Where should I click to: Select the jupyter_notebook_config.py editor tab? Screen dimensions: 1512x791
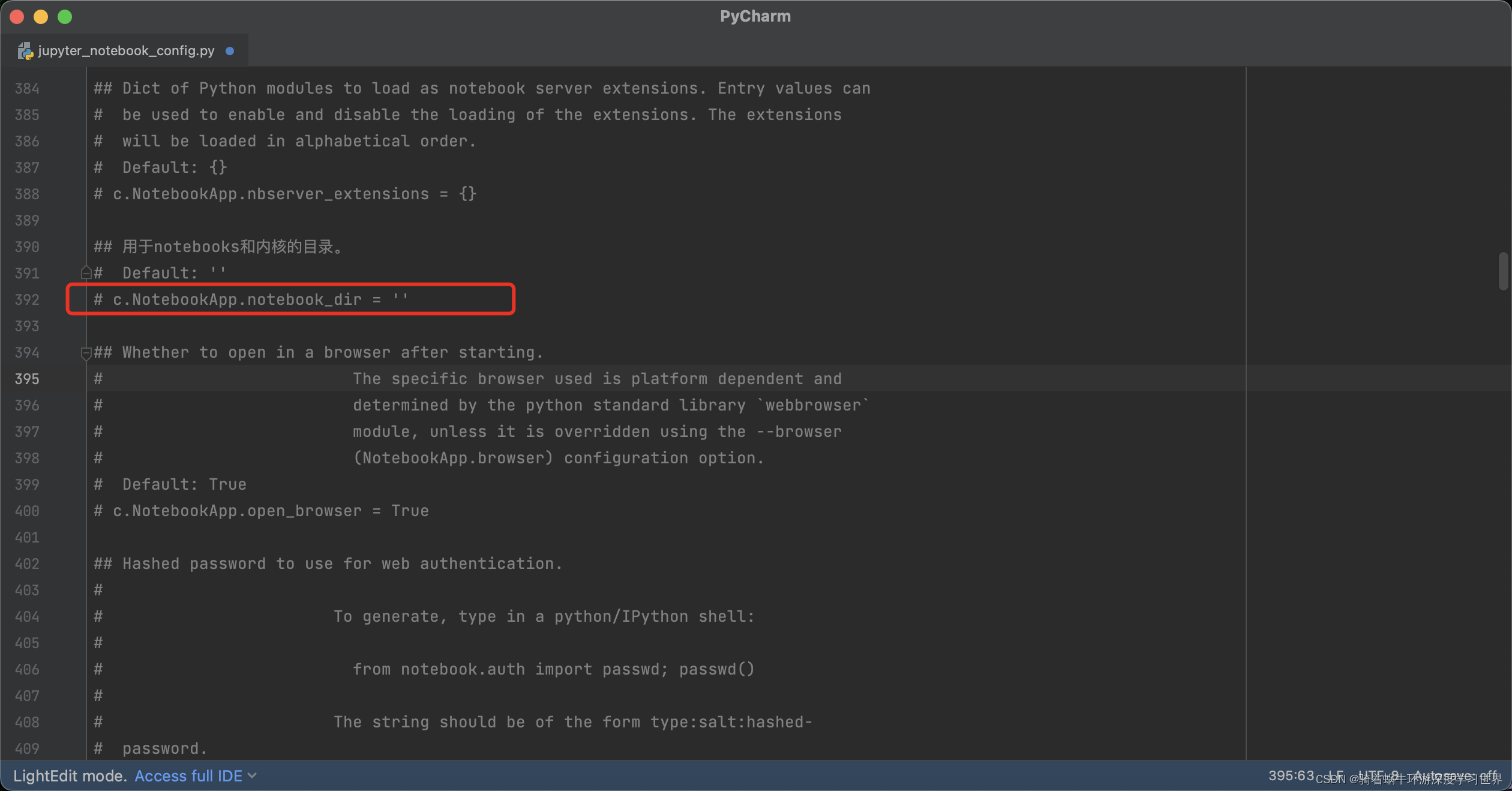point(125,51)
